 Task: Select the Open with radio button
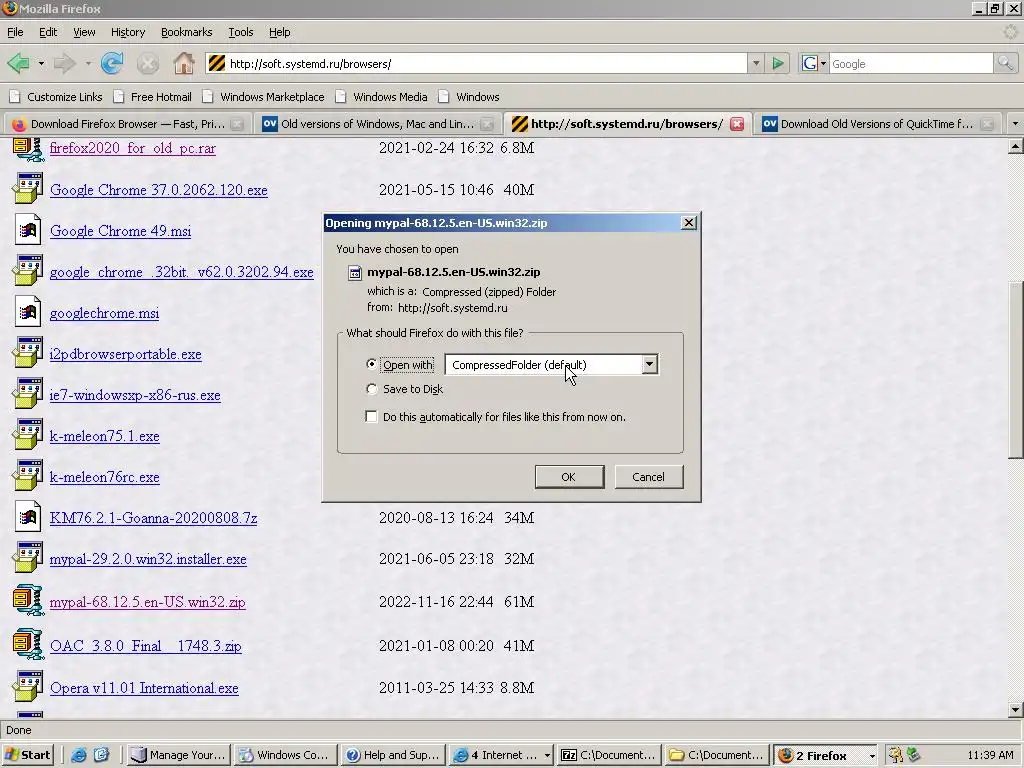(372, 364)
